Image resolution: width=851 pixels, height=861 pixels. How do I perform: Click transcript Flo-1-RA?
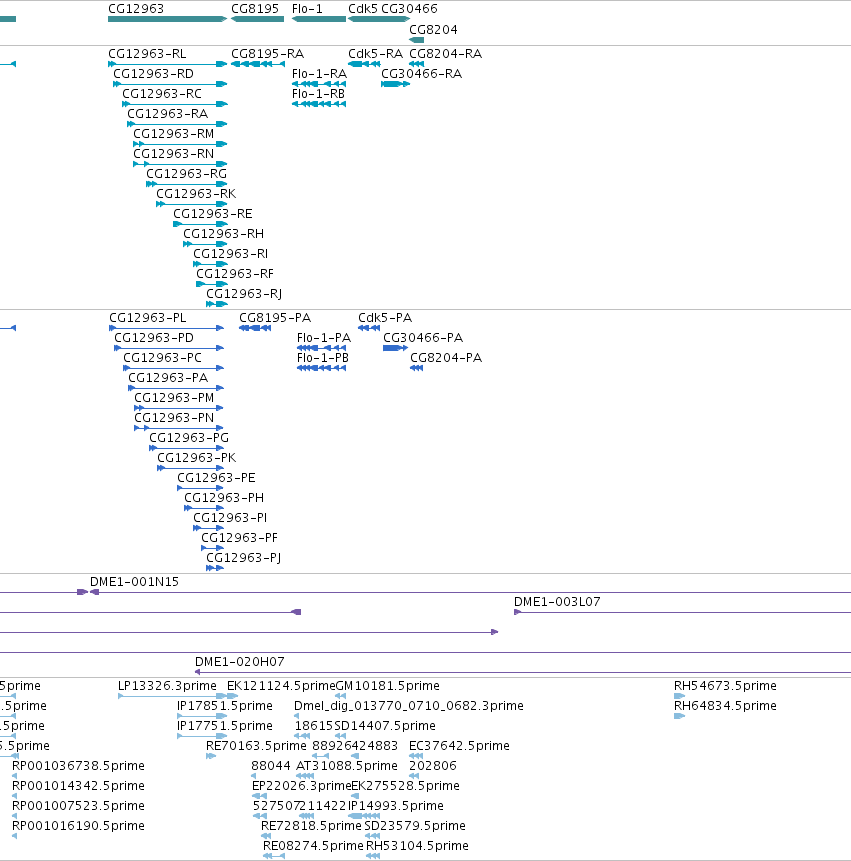pyautogui.click(x=319, y=84)
